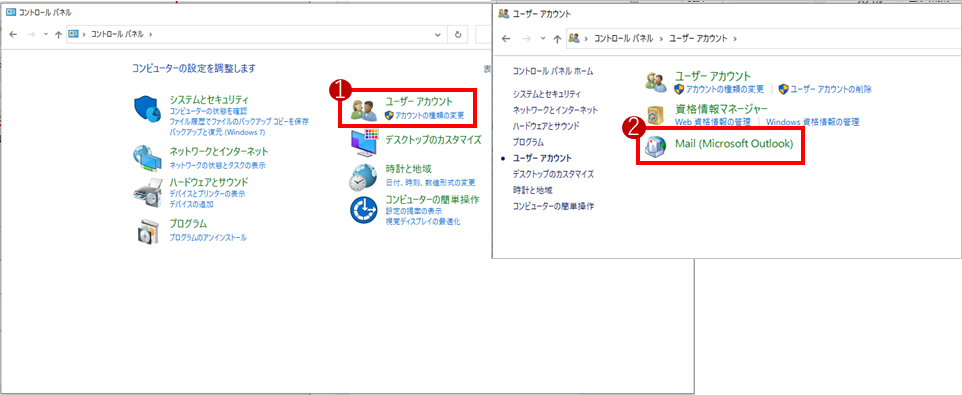
Task: Open プログラム heading link in Control Panel
Action: point(188,224)
